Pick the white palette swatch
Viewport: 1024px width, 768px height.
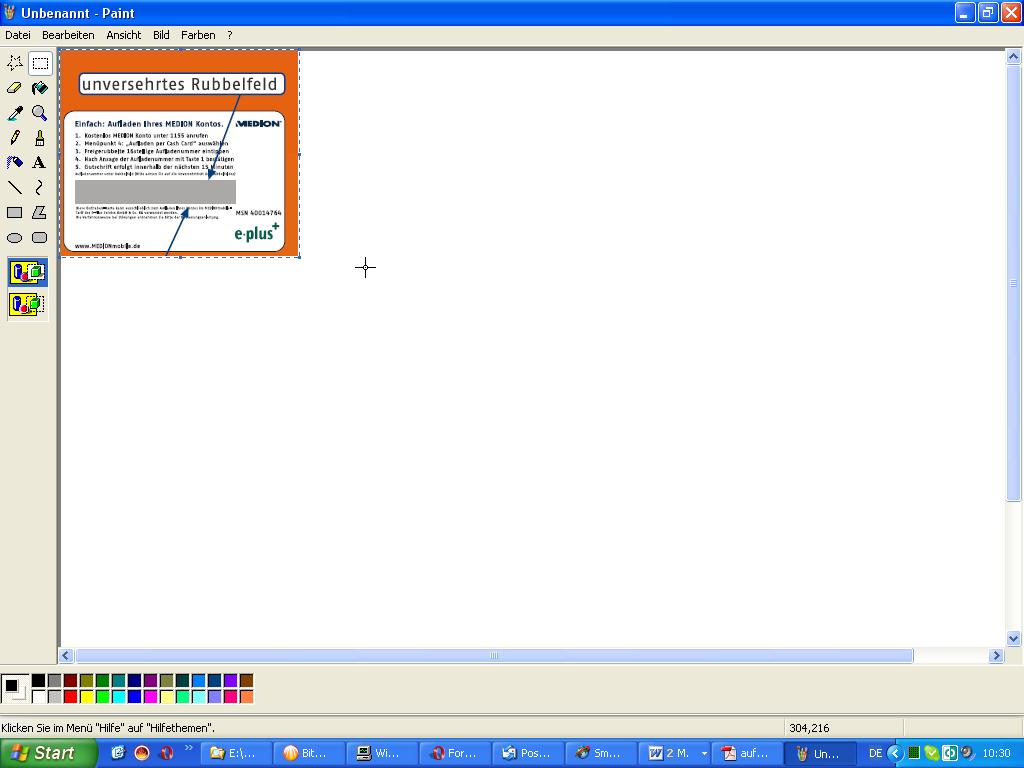[39, 697]
